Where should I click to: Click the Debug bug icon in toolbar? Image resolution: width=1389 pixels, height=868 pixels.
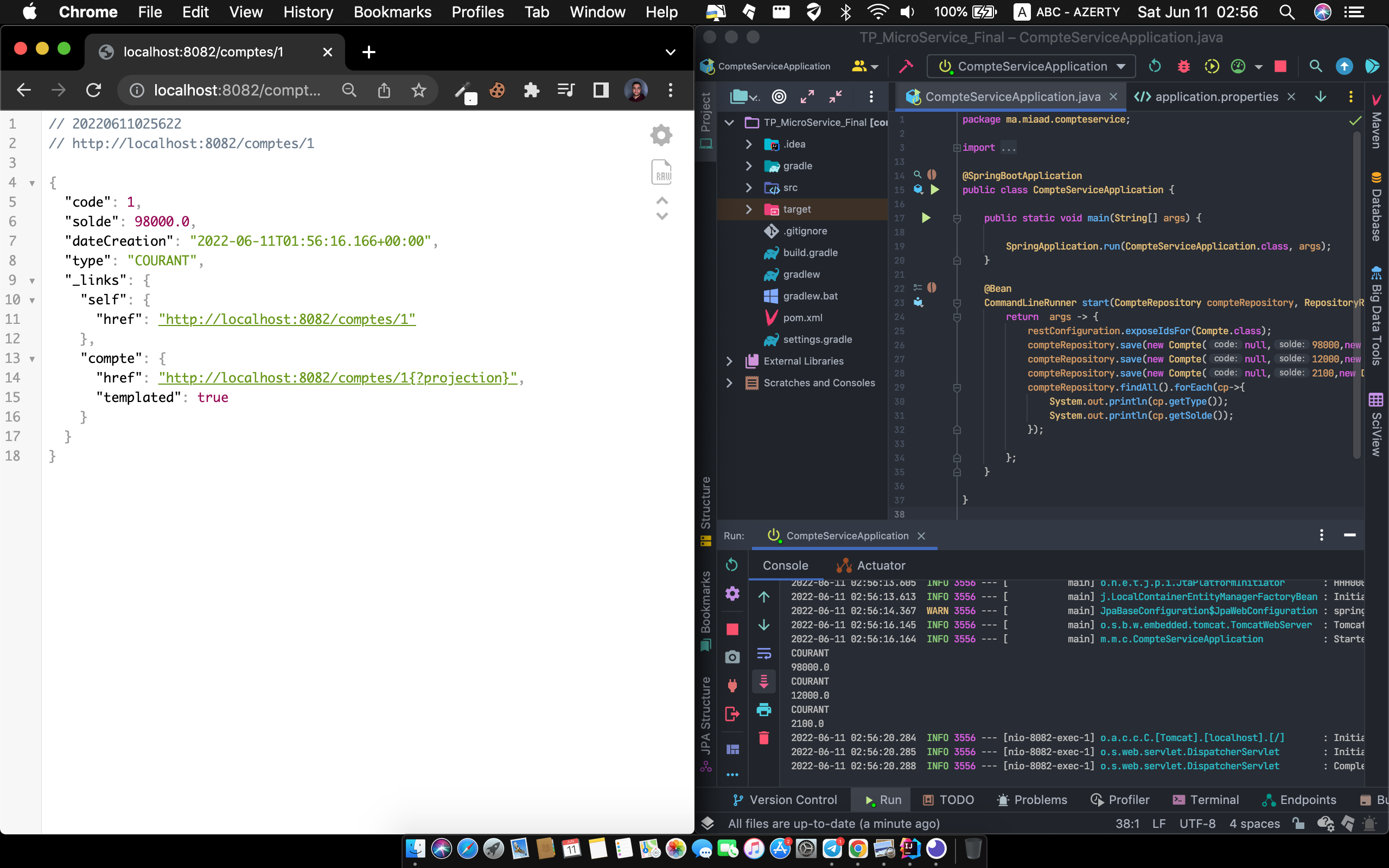[x=1183, y=67]
